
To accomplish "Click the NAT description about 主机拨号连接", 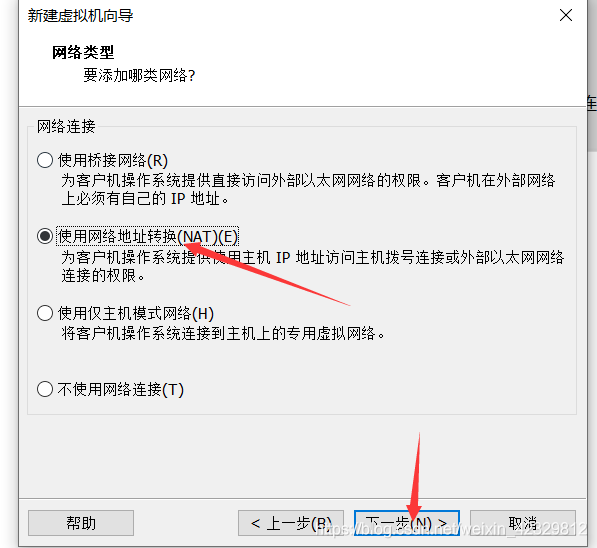I will pos(312,266).
